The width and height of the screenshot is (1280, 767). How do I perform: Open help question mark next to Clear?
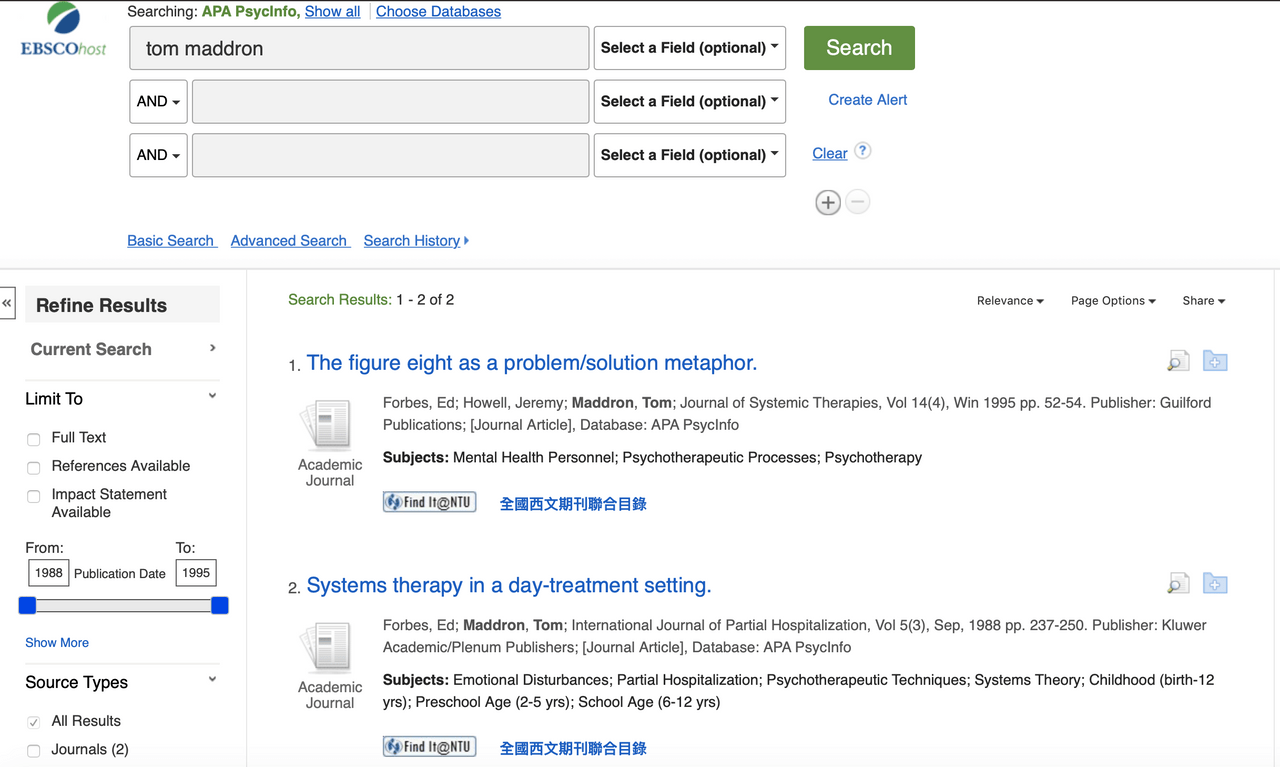(x=863, y=151)
